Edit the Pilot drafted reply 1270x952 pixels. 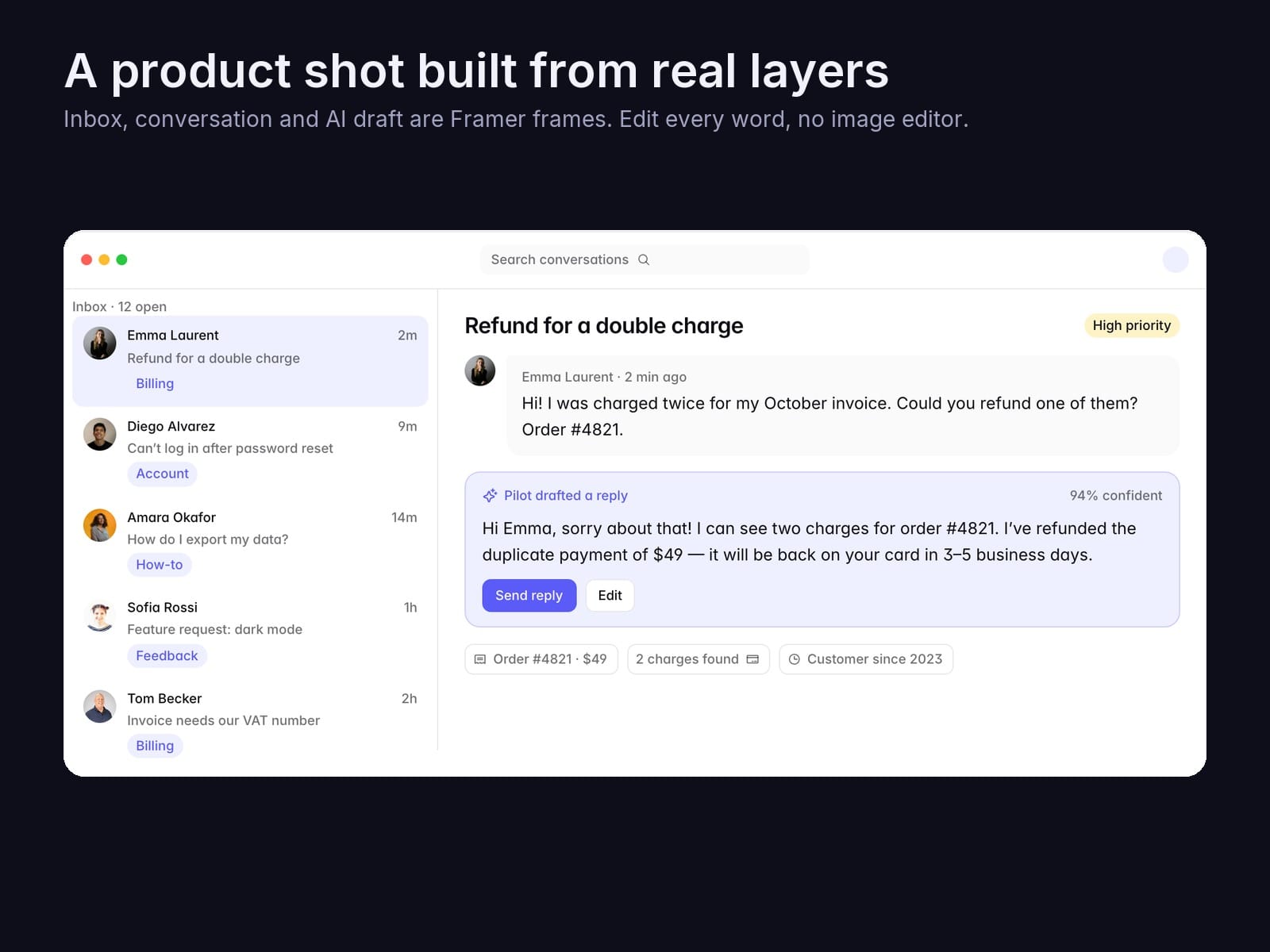point(610,595)
